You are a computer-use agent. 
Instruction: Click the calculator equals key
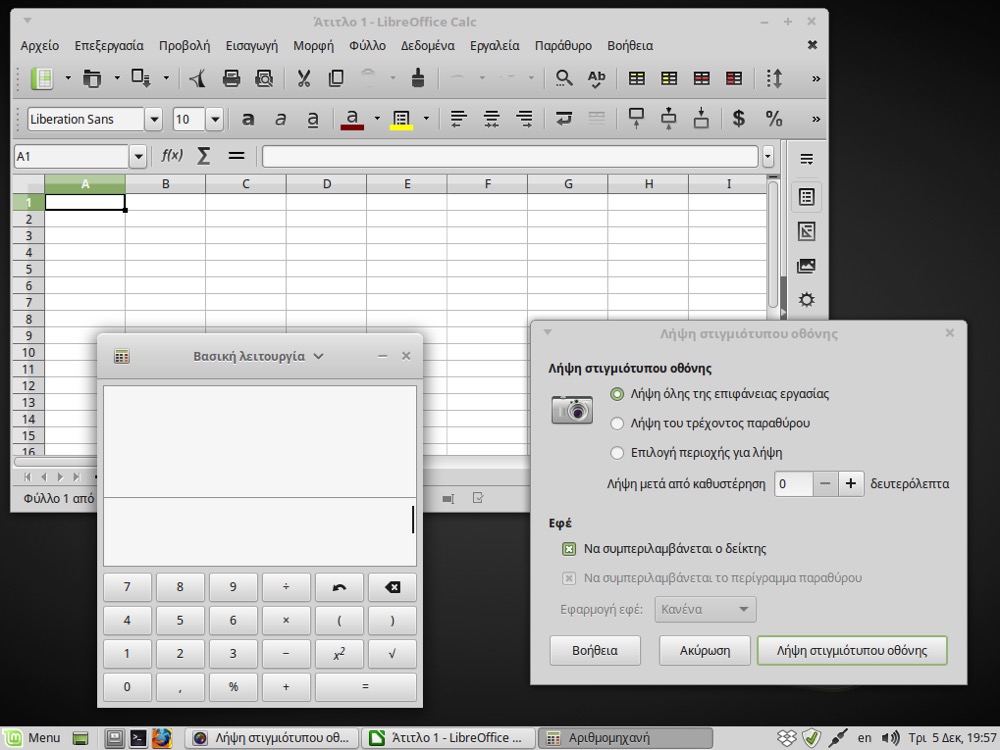(x=365, y=687)
